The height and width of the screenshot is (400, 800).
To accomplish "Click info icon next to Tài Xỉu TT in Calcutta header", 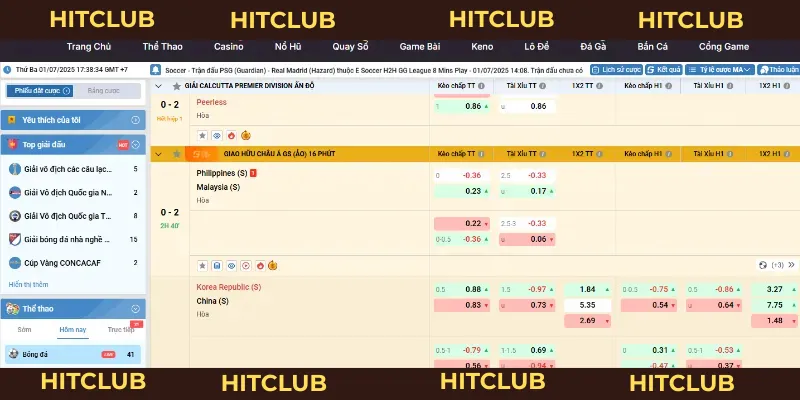I will [x=542, y=86].
